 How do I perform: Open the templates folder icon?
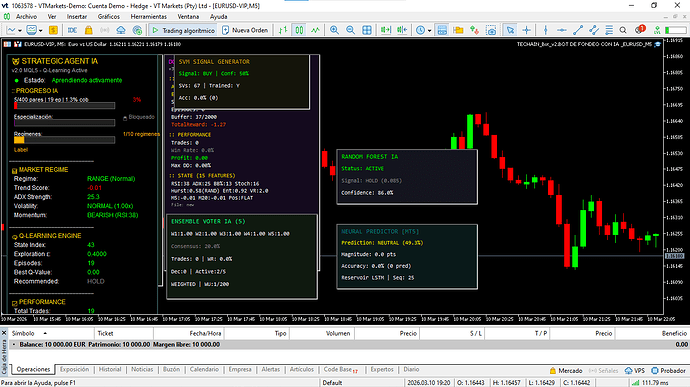(458, 30)
